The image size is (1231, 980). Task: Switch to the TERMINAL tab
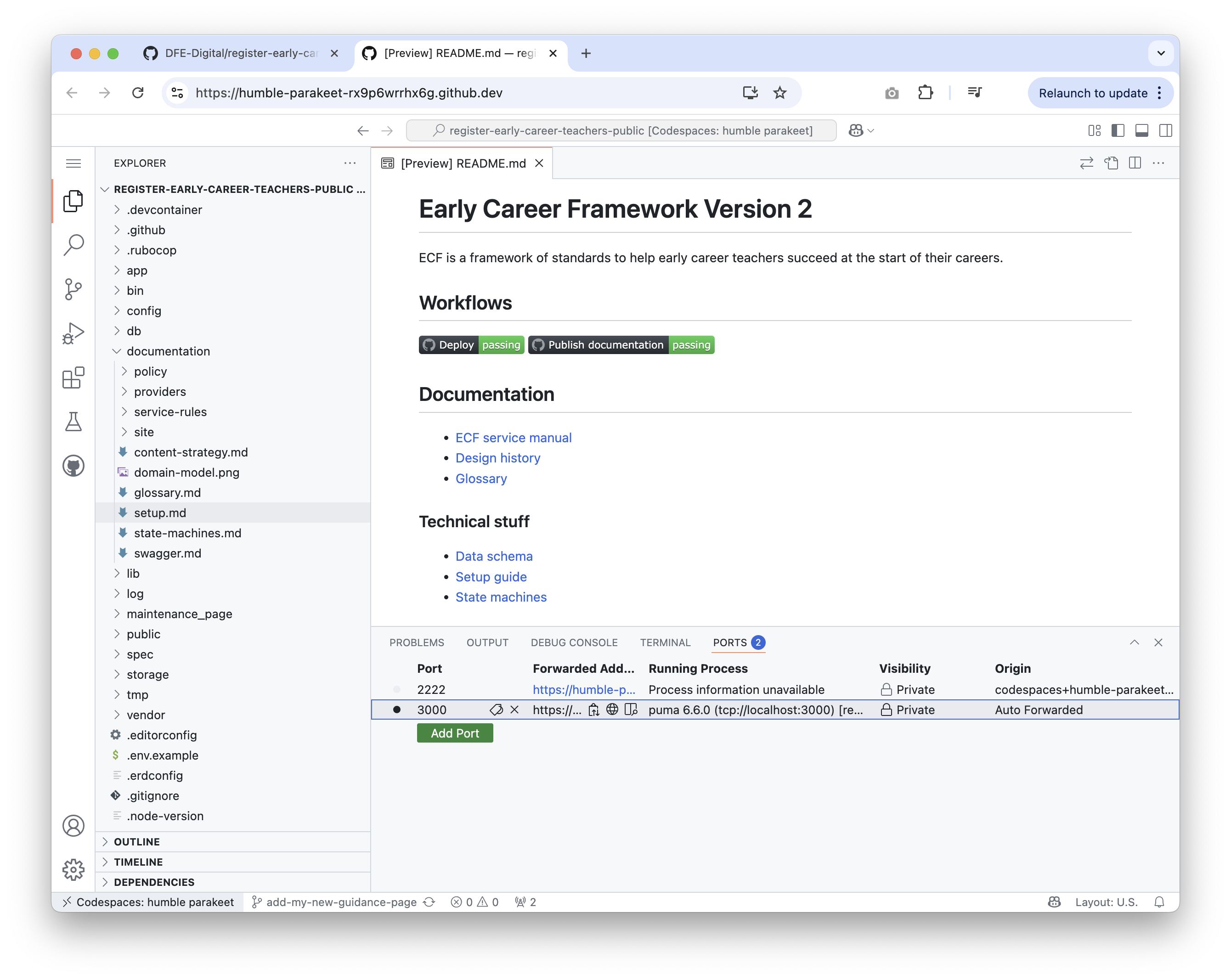click(665, 642)
